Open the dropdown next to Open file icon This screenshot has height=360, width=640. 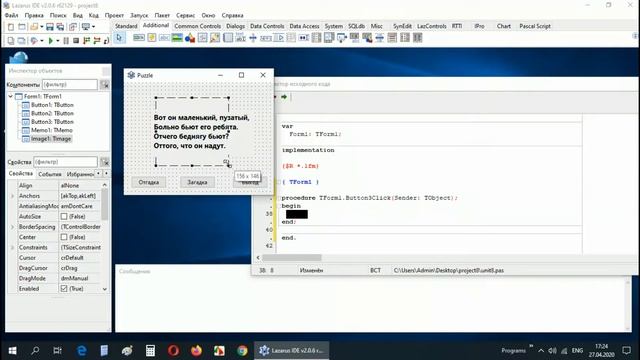pyautogui.click(x=41, y=27)
